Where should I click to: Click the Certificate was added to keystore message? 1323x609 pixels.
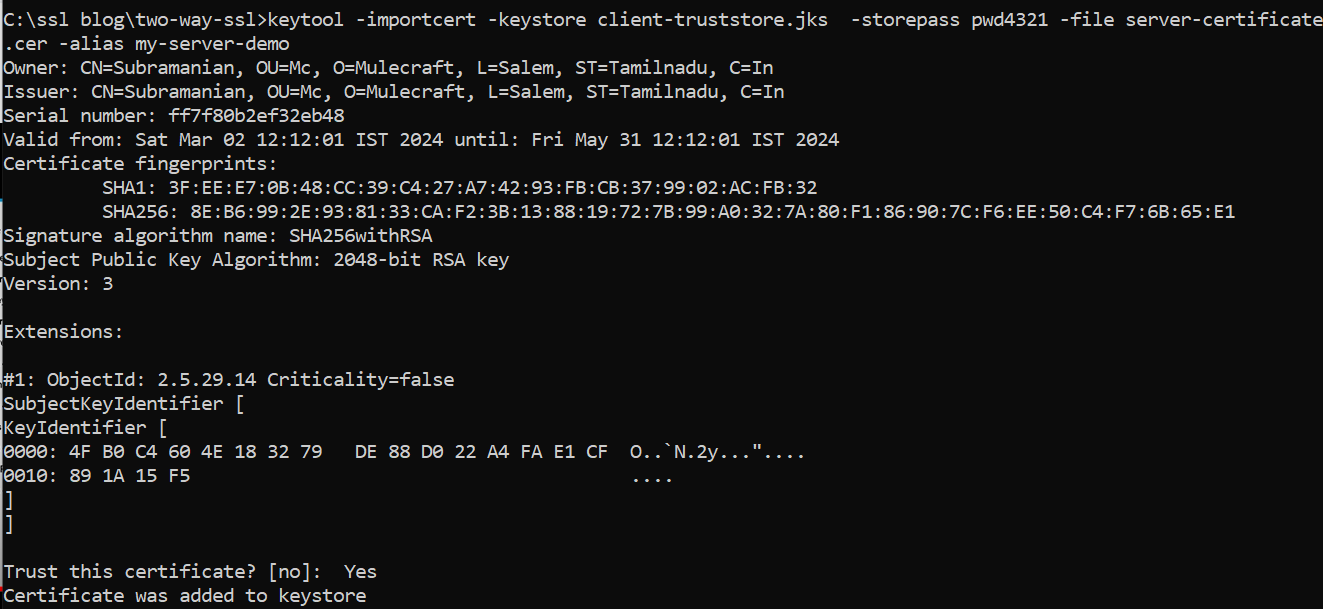[184, 596]
